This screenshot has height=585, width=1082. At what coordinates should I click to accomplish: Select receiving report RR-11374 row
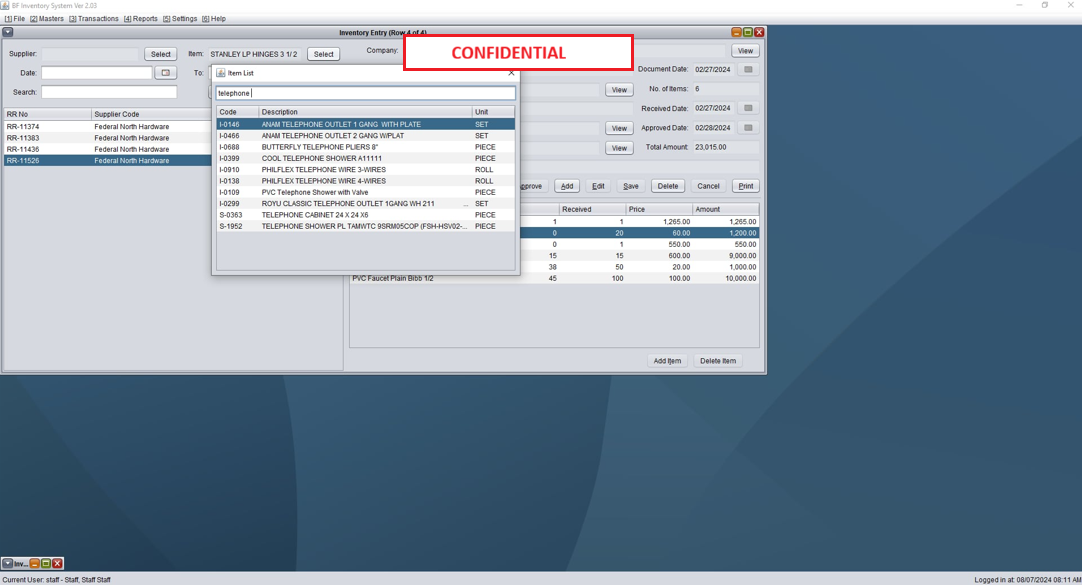click(x=108, y=127)
